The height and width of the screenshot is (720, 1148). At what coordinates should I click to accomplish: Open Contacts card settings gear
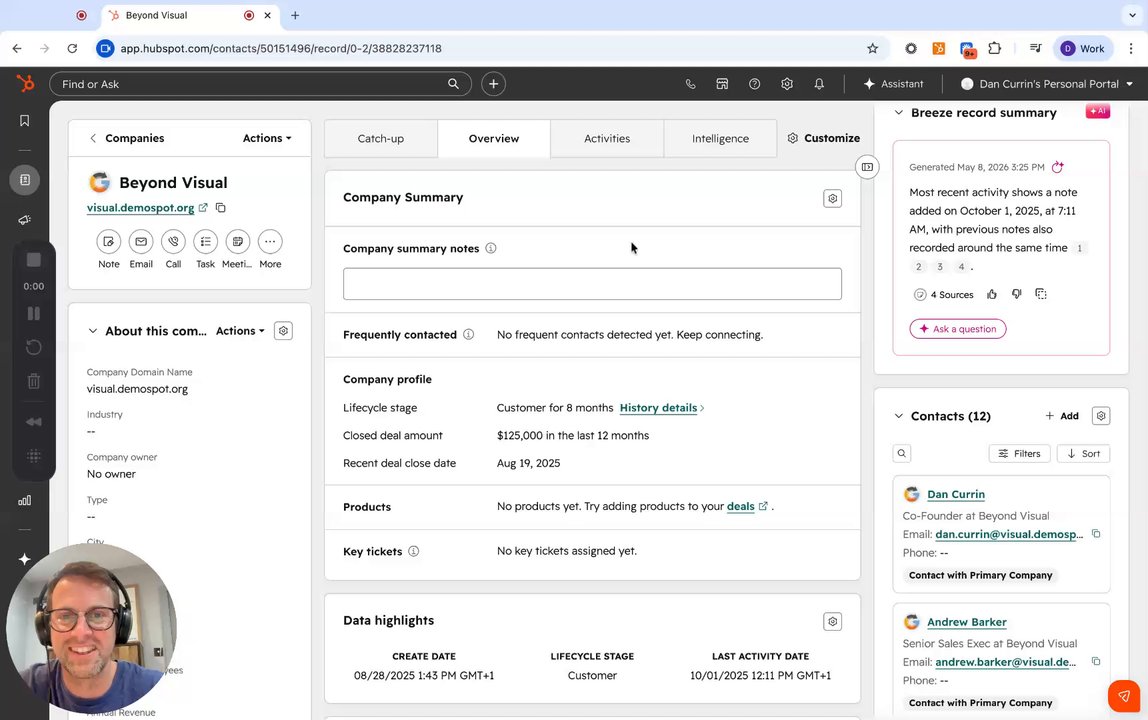click(x=1100, y=416)
